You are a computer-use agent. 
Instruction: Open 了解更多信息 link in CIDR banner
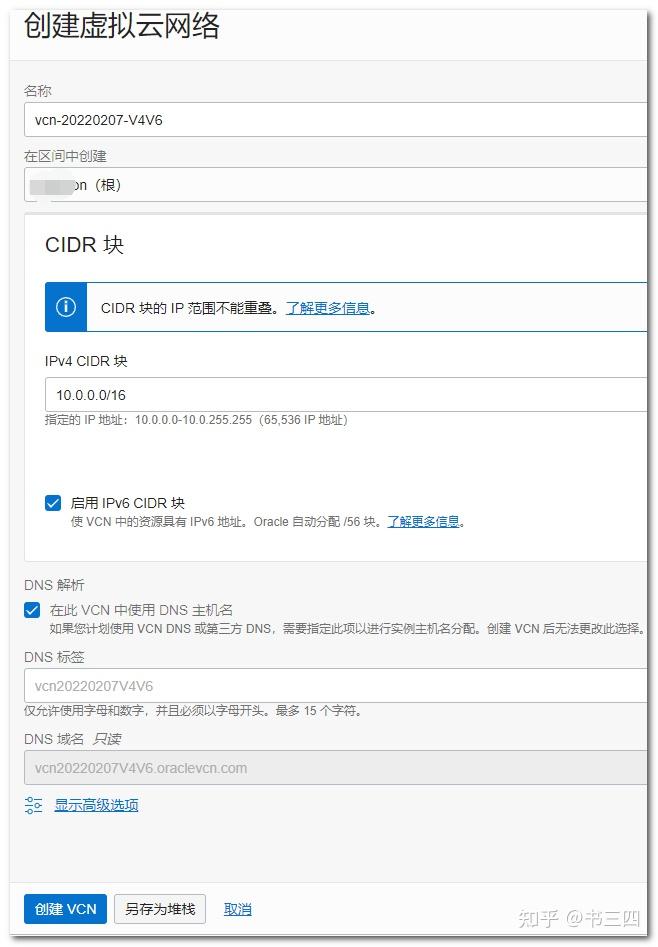(x=328, y=308)
